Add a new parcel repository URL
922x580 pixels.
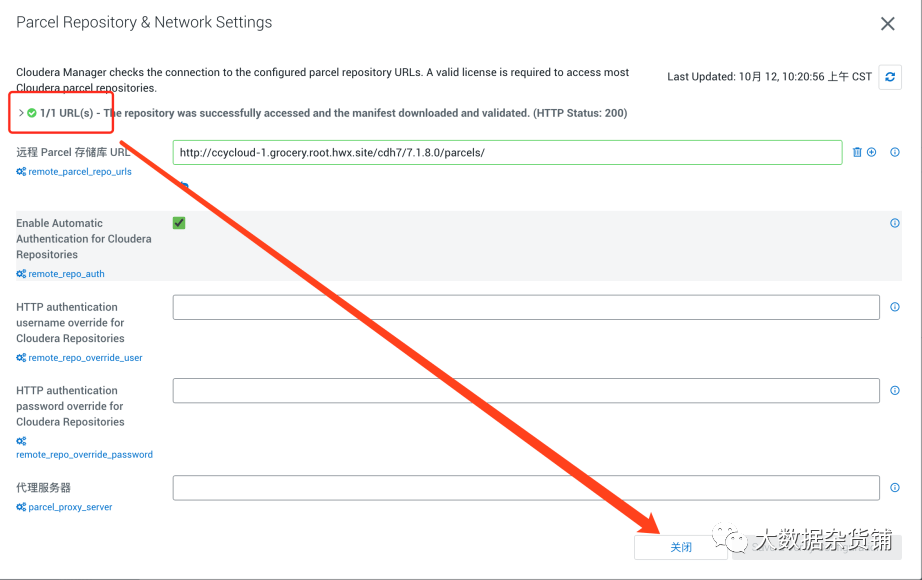[x=871, y=152]
